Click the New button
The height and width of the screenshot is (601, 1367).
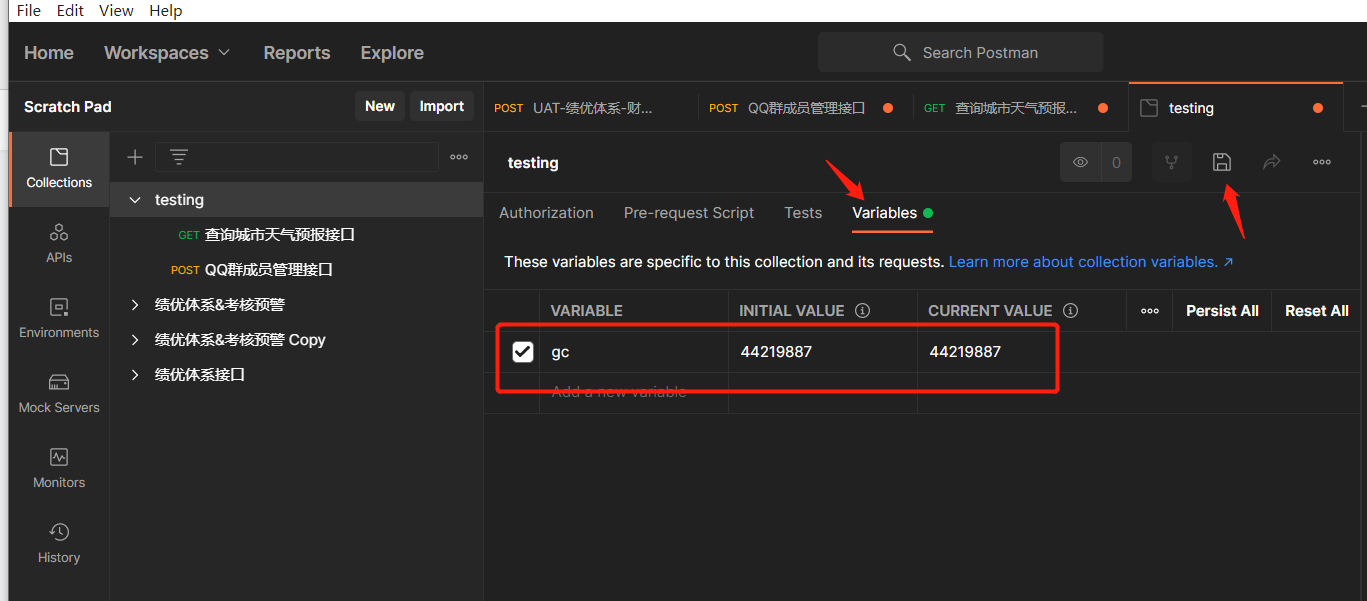tap(380, 106)
